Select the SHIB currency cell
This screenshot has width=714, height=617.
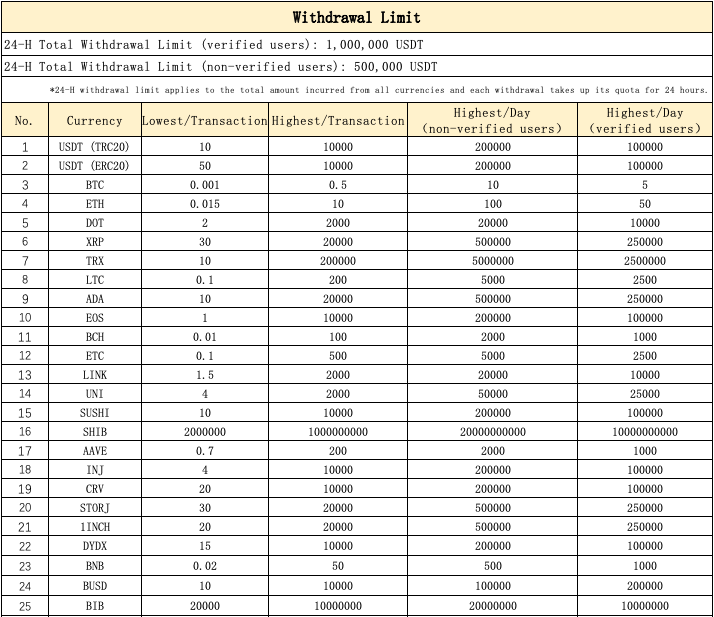[x=94, y=432]
